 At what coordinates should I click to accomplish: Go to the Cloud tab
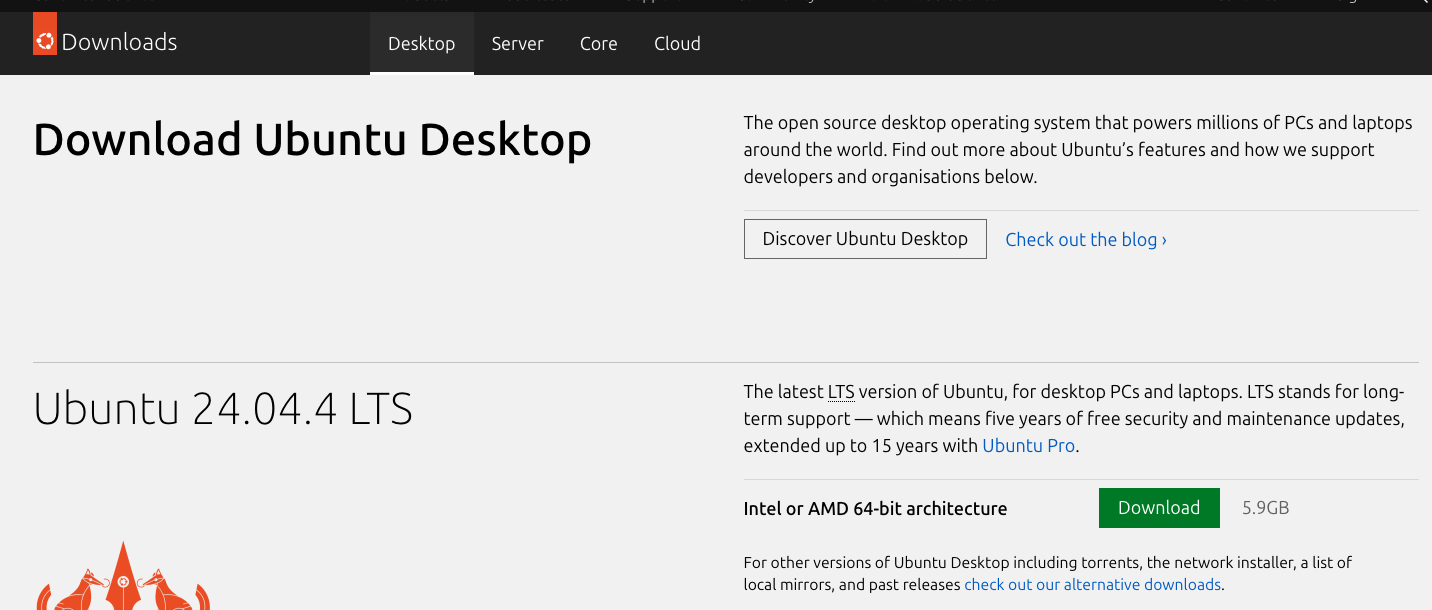677,44
